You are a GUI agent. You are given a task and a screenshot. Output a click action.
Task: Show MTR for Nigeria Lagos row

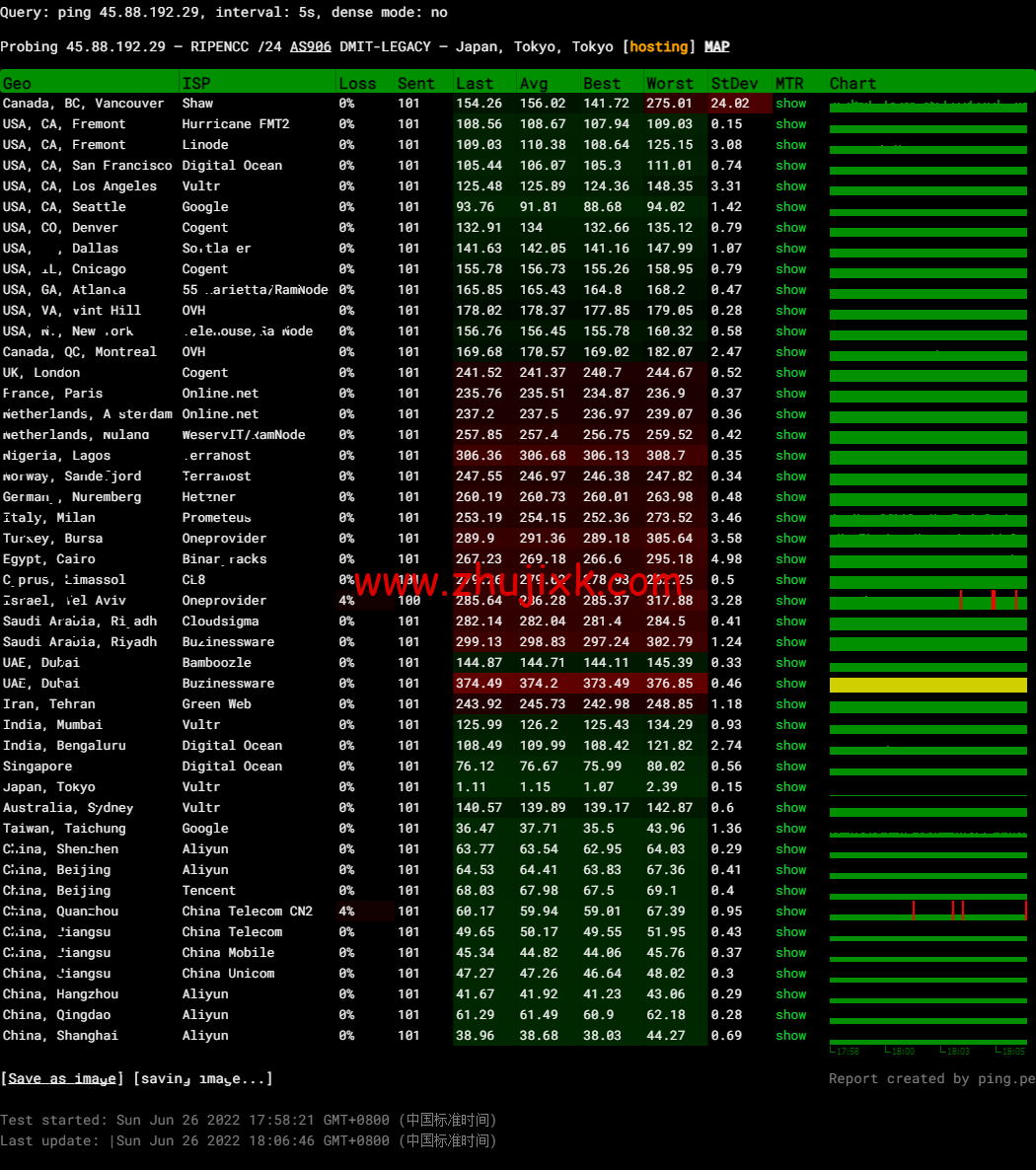790,456
